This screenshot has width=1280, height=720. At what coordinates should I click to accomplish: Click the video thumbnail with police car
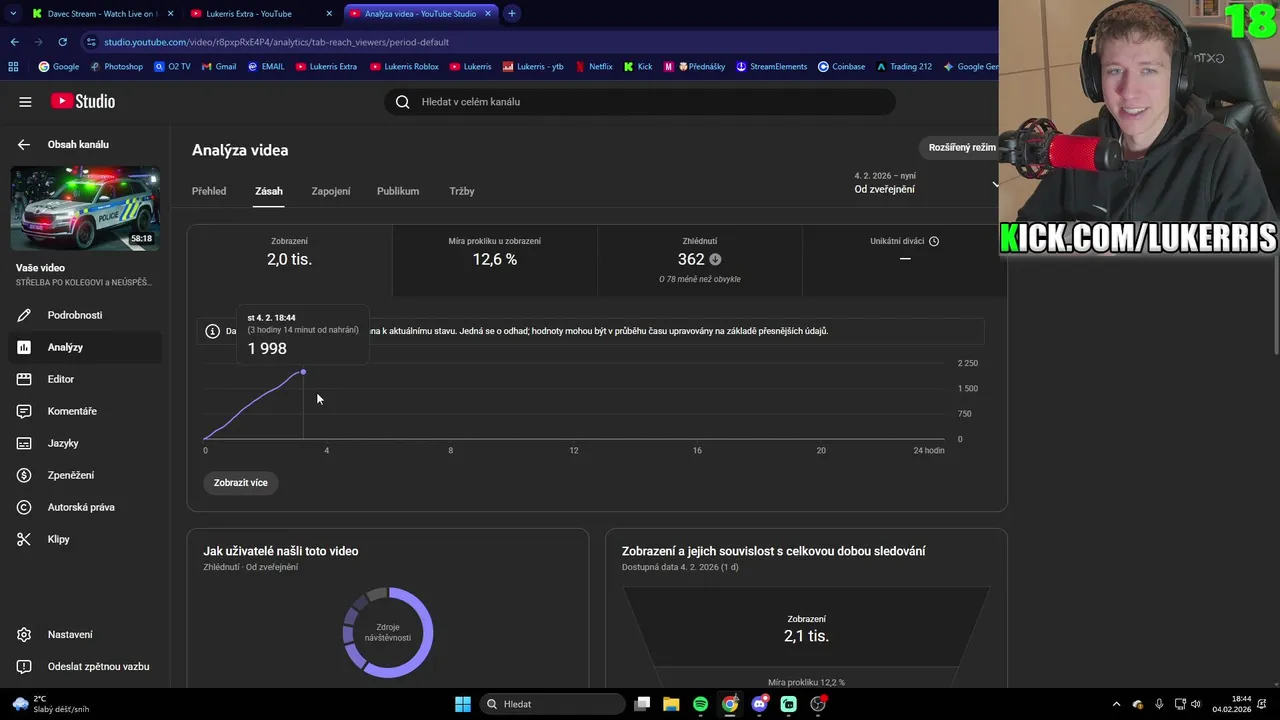point(85,208)
